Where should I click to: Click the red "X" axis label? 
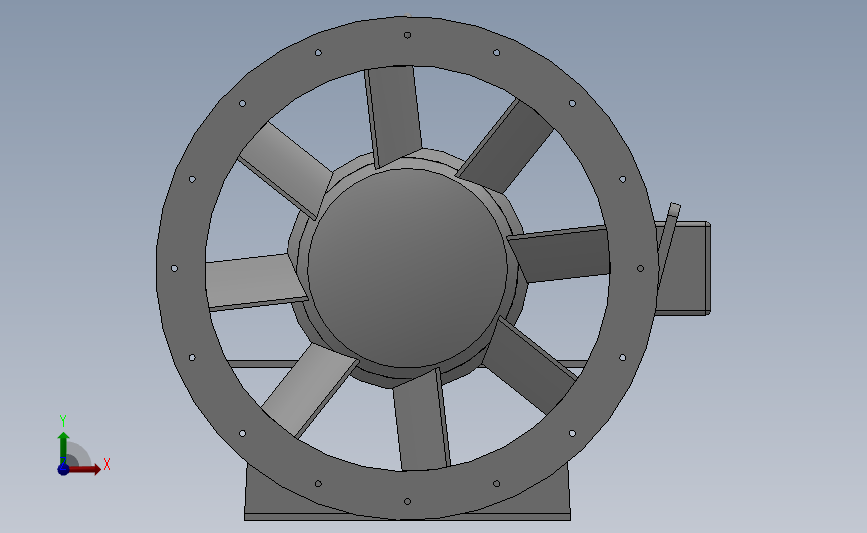[x=107, y=464]
